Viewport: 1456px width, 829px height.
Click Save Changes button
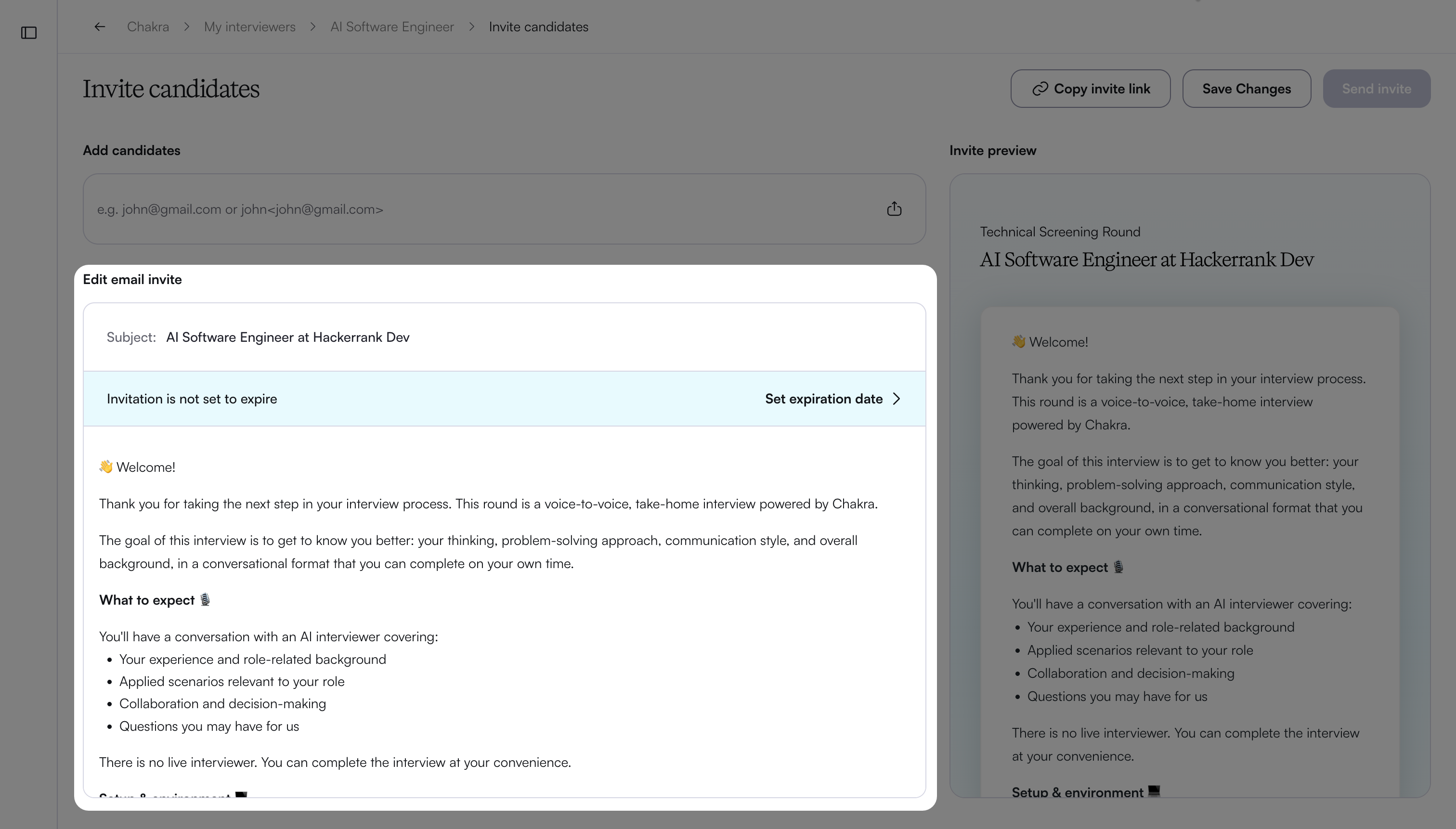(x=1247, y=89)
